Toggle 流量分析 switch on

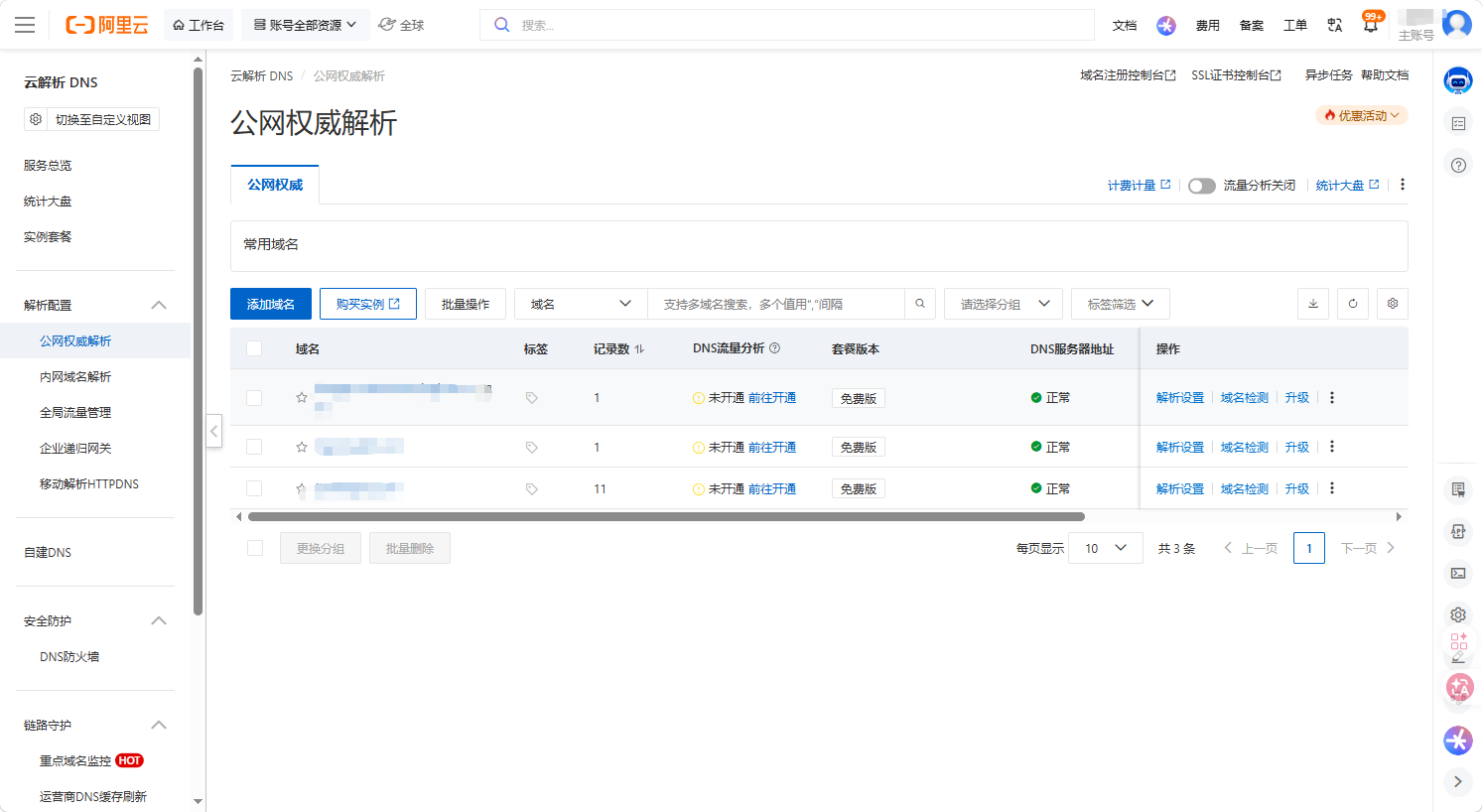[x=1202, y=186]
